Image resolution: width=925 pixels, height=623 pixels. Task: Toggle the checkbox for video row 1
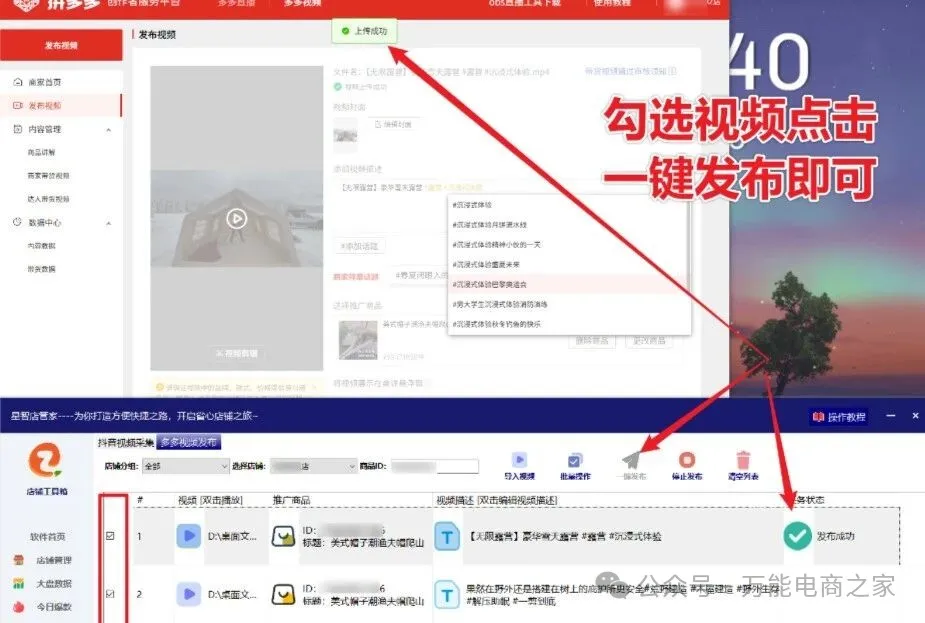(110, 536)
